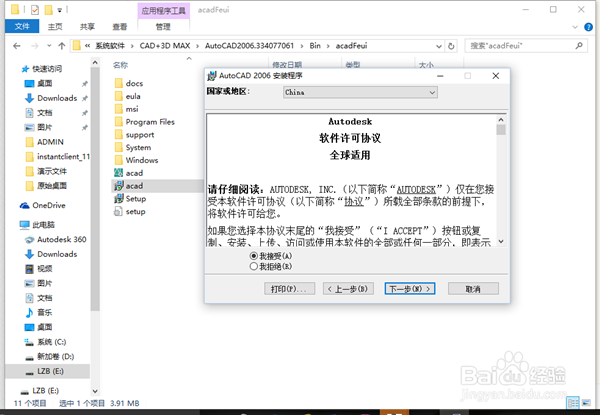Screen dimensions: 600x415
Task: Click the CAD+3D MAX breadcrumb
Action: click(x=165, y=46)
